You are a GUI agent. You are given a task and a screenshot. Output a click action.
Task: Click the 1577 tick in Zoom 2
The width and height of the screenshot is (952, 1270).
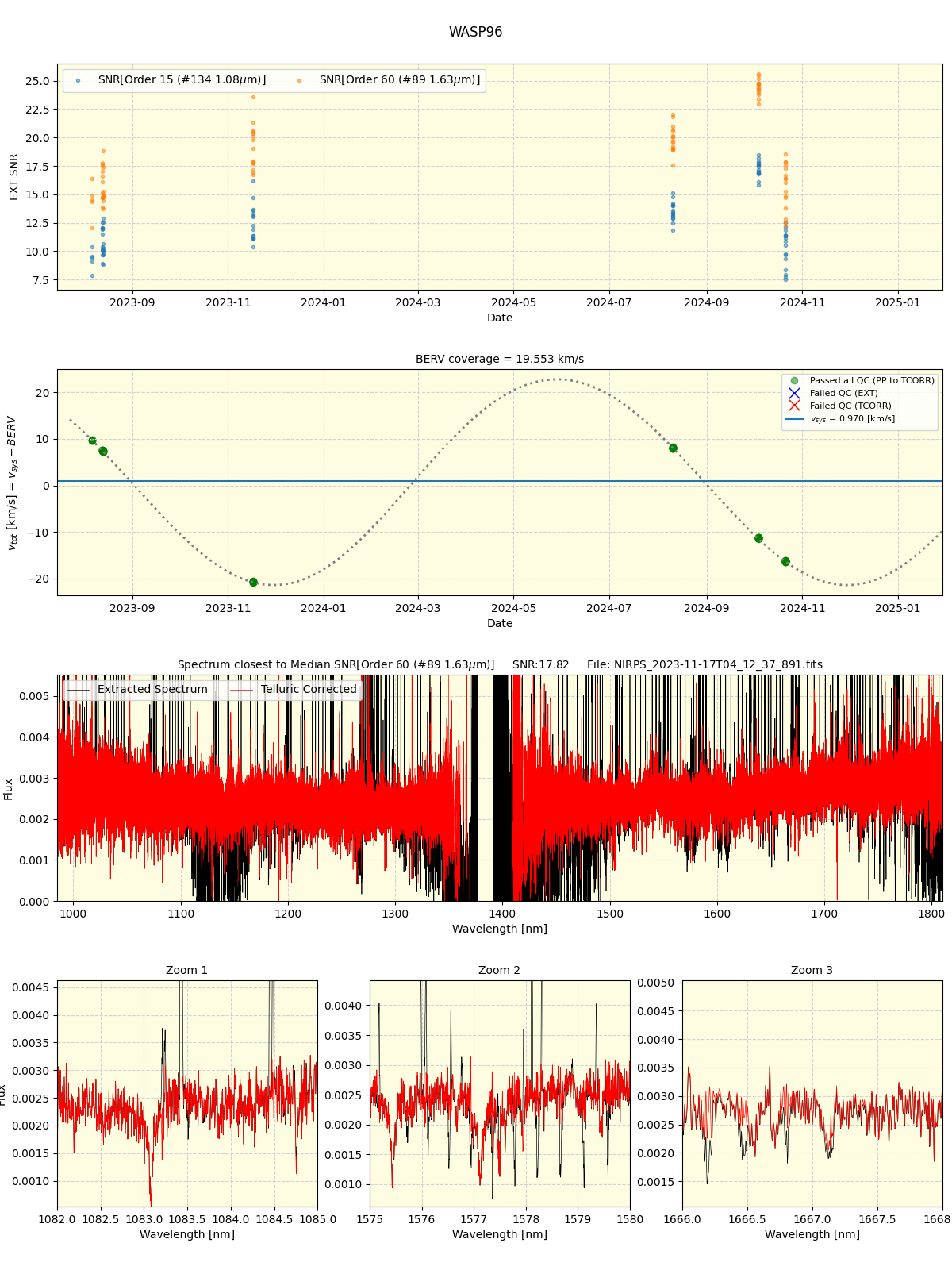pyautogui.click(x=474, y=1219)
